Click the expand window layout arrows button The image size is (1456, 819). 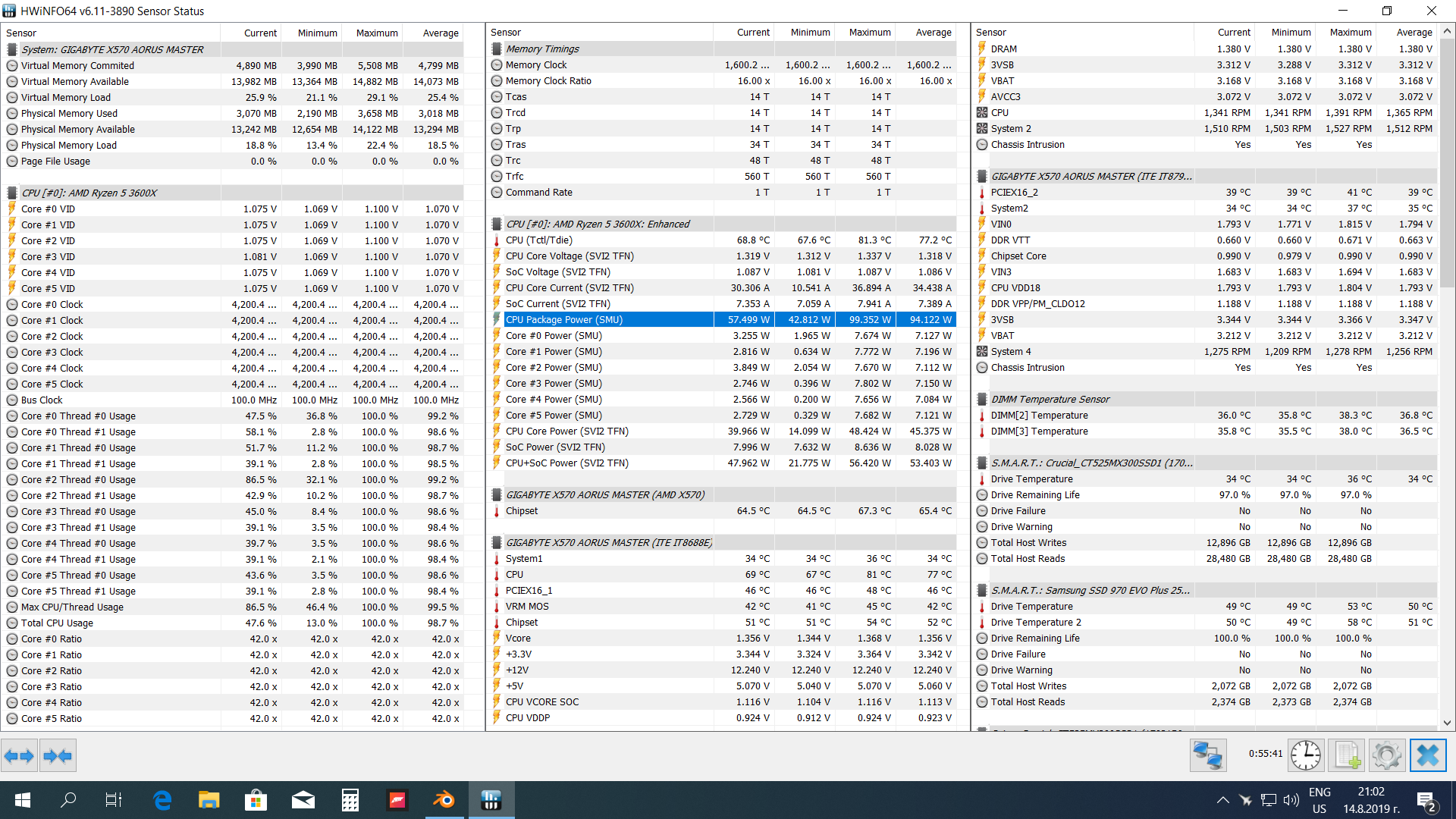click(19, 755)
